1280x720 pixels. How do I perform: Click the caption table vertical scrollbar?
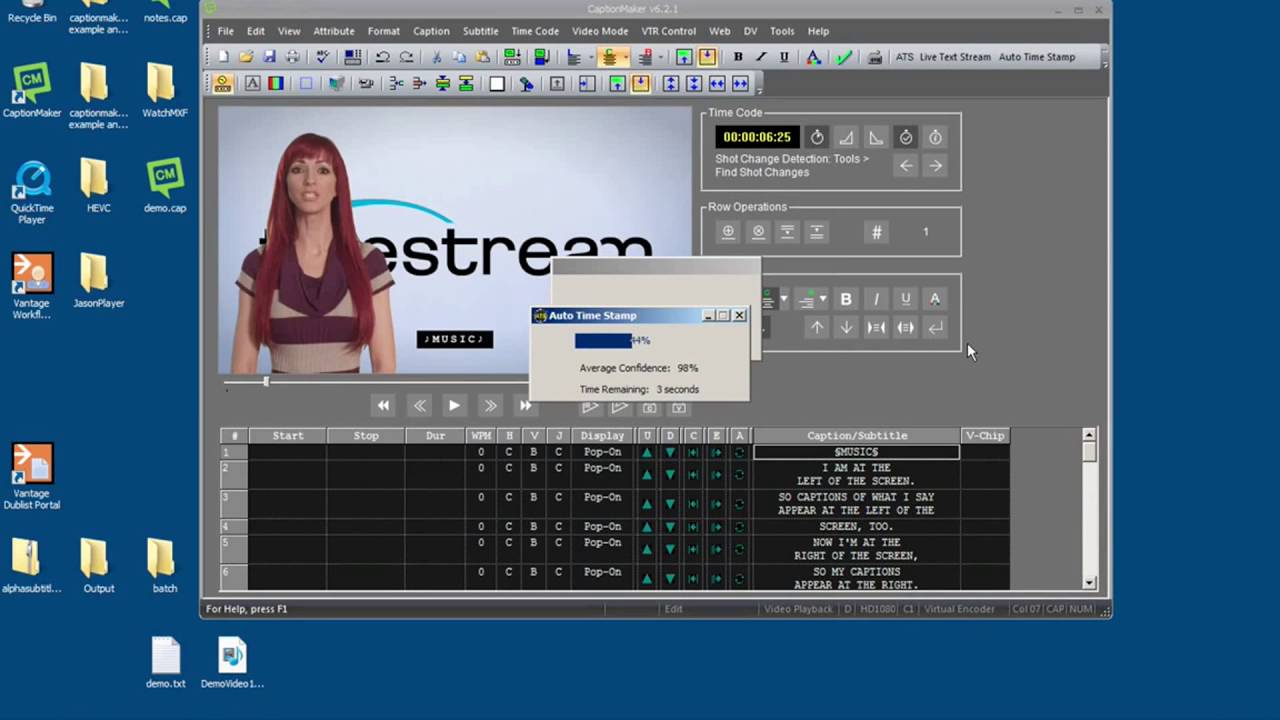(x=1089, y=508)
